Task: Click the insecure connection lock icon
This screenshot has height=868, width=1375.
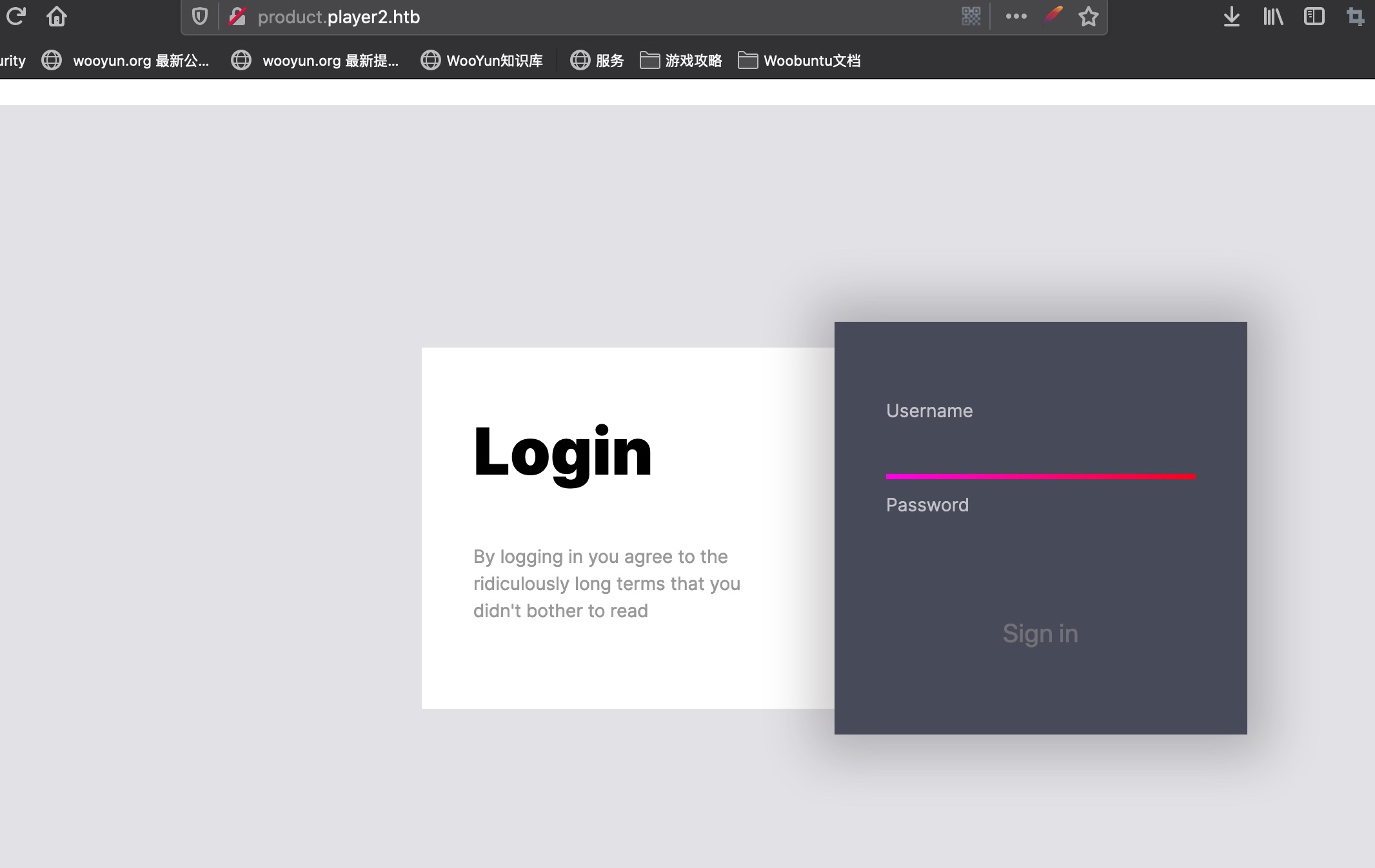Action: pyautogui.click(x=237, y=17)
